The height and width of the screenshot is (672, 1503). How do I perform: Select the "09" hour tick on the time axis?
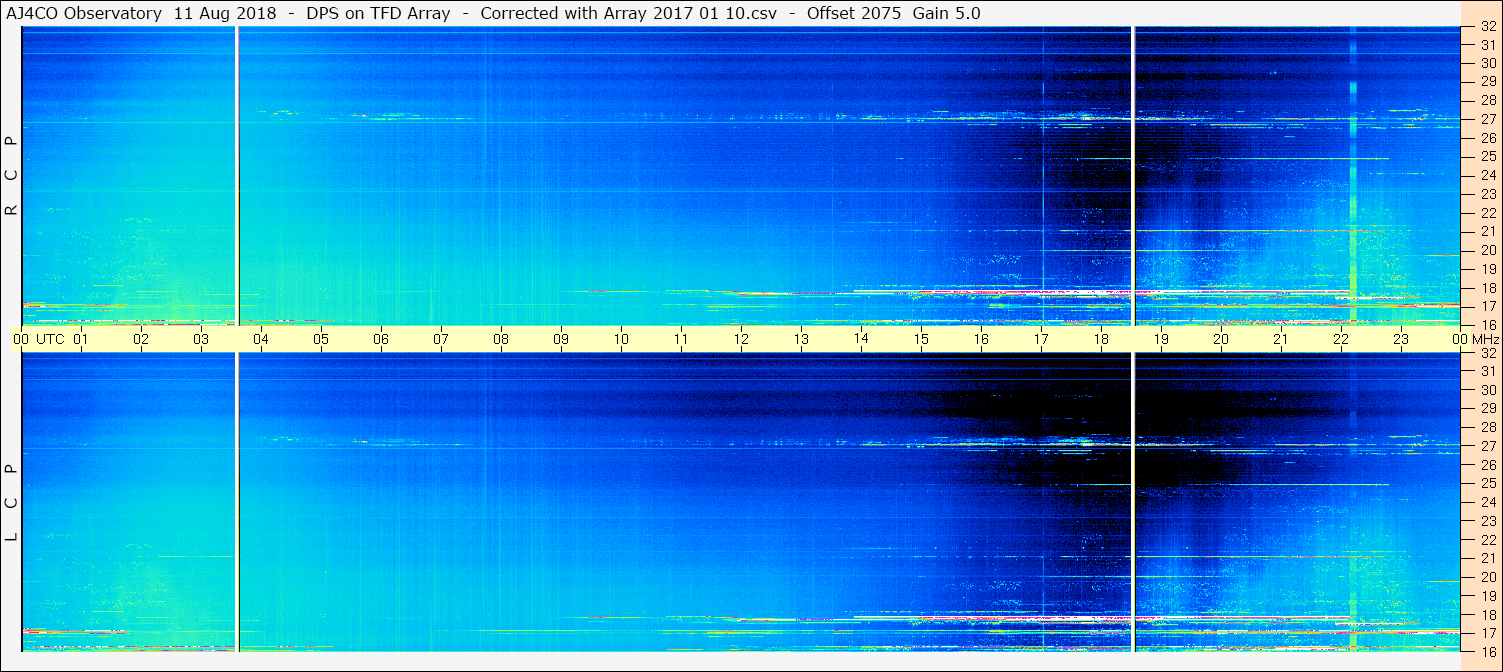pos(561,339)
